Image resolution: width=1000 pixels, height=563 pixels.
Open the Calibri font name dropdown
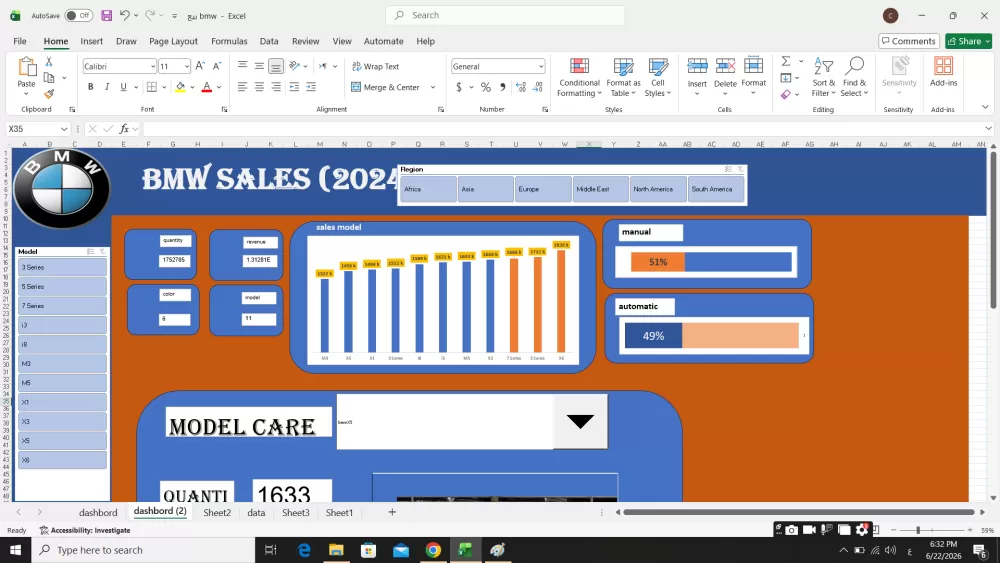point(152,66)
